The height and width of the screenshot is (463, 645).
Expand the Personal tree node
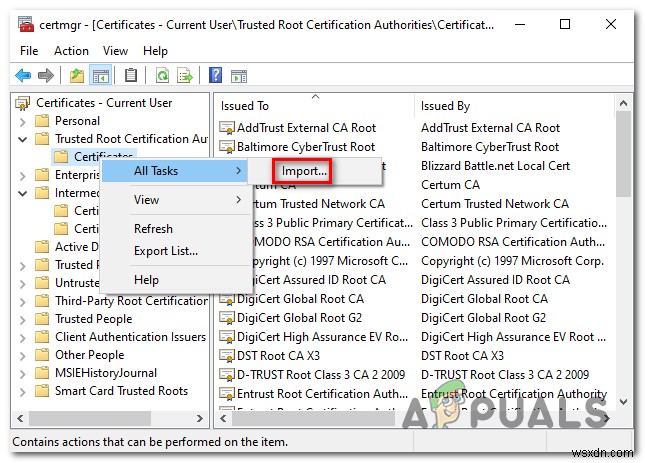[x=23, y=122]
